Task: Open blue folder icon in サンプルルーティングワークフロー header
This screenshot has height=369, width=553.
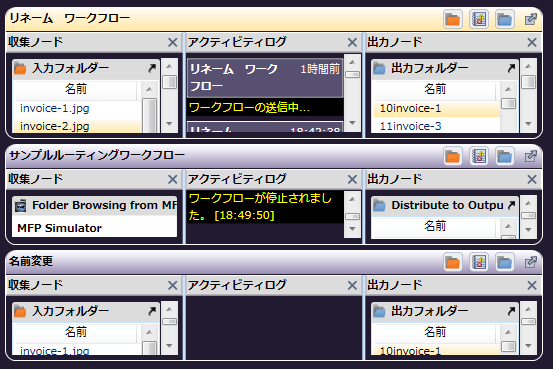Action: tap(505, 156)
